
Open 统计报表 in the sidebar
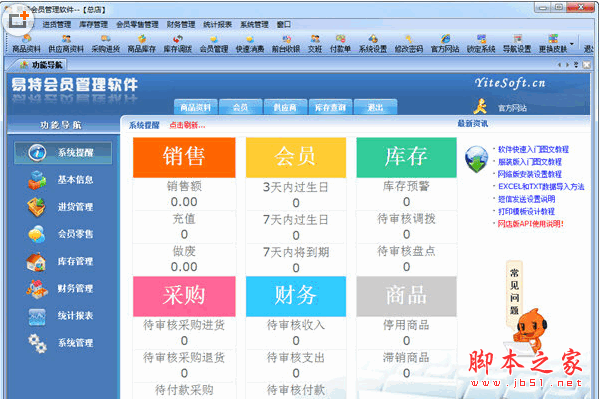tap(61, 316)
